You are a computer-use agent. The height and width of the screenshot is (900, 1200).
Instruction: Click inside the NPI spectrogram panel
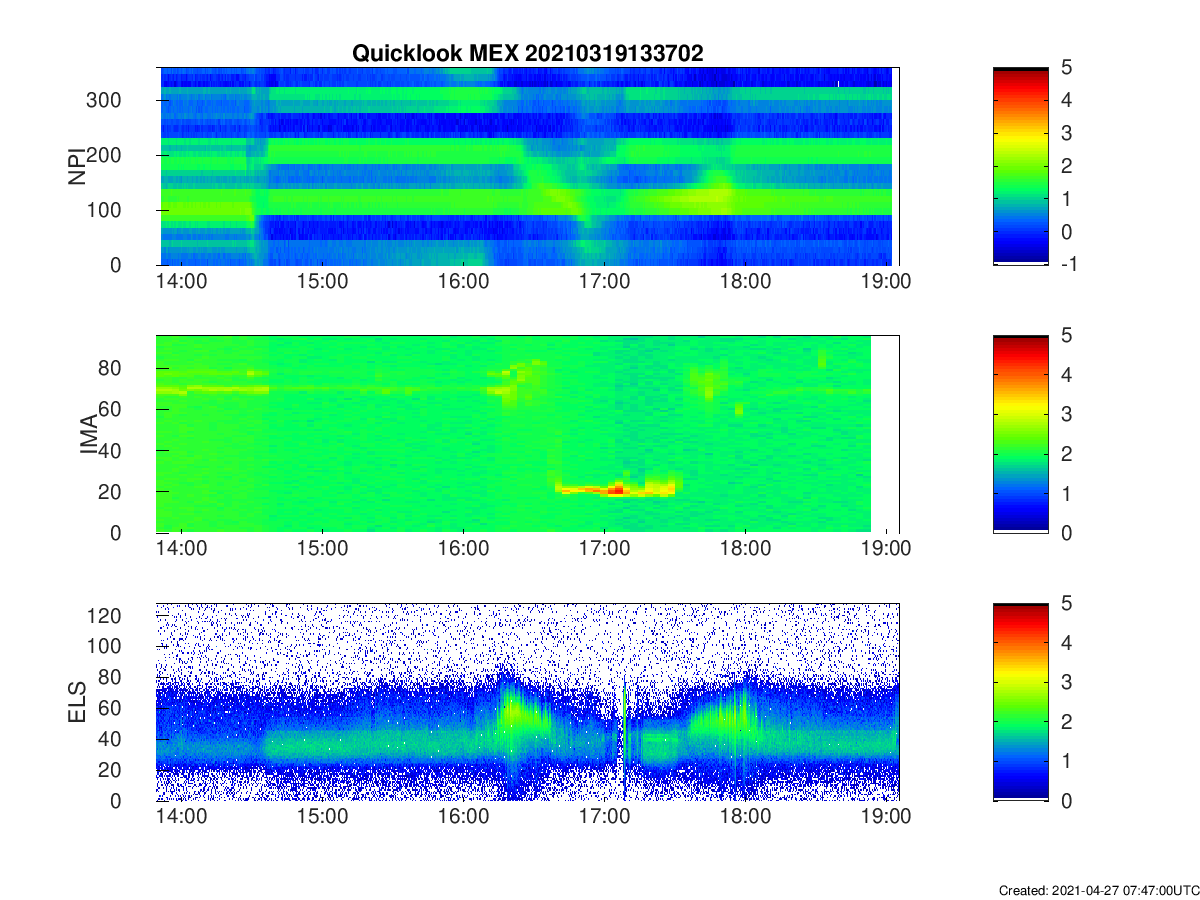tap(529, 166)
